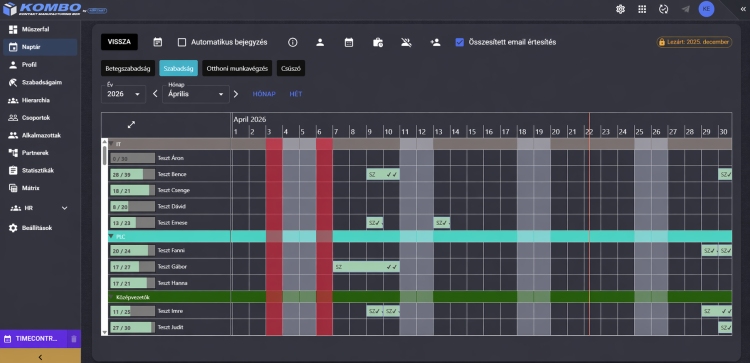
Task: Click Teszt Judit 27 / 30 progress bar
Action: (x=132, y=328)
